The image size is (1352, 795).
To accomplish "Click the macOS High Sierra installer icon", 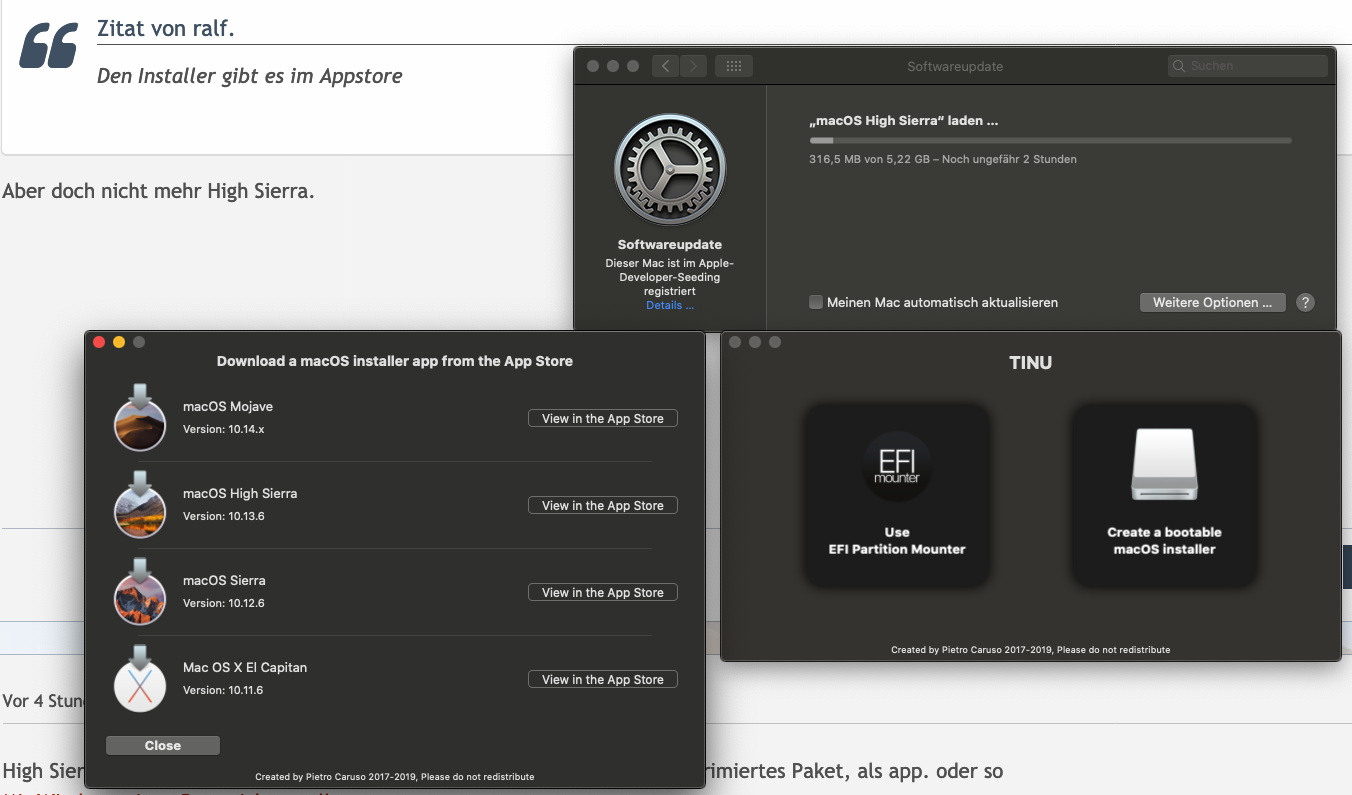I will 140,505.
